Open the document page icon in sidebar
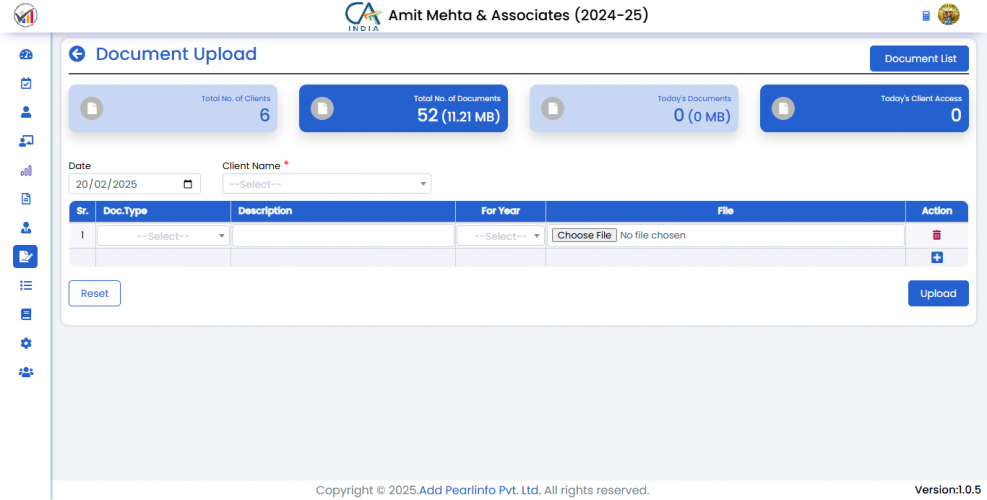This screenshot has width=987, height=500. 26,199
